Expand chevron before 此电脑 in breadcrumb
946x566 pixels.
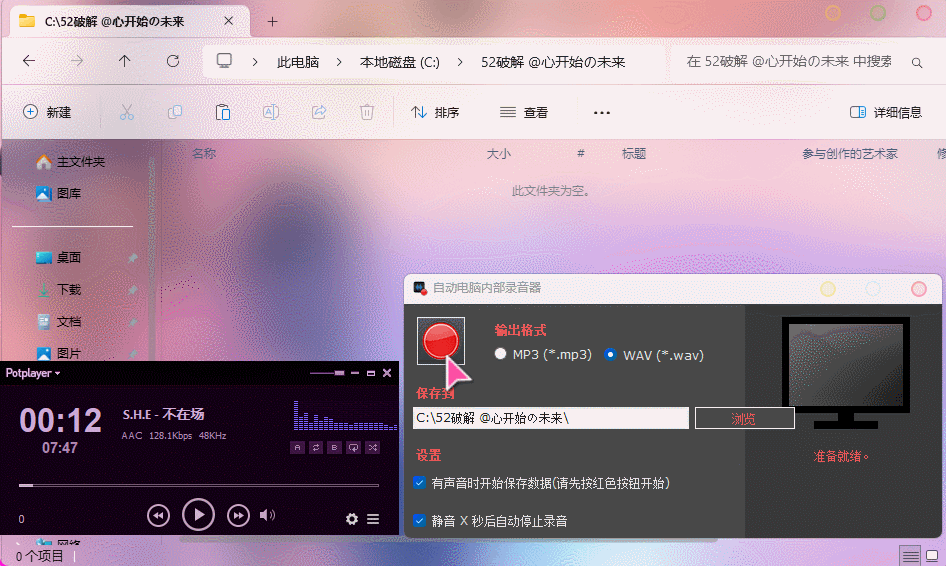coord(255,62)
